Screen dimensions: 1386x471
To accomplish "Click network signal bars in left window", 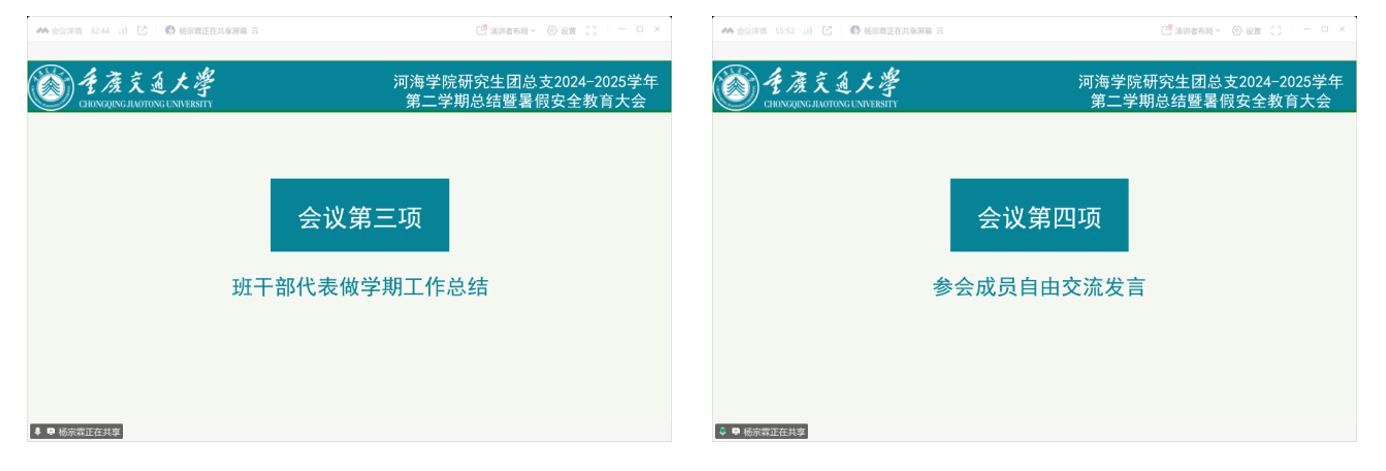I will click(123, 31).
